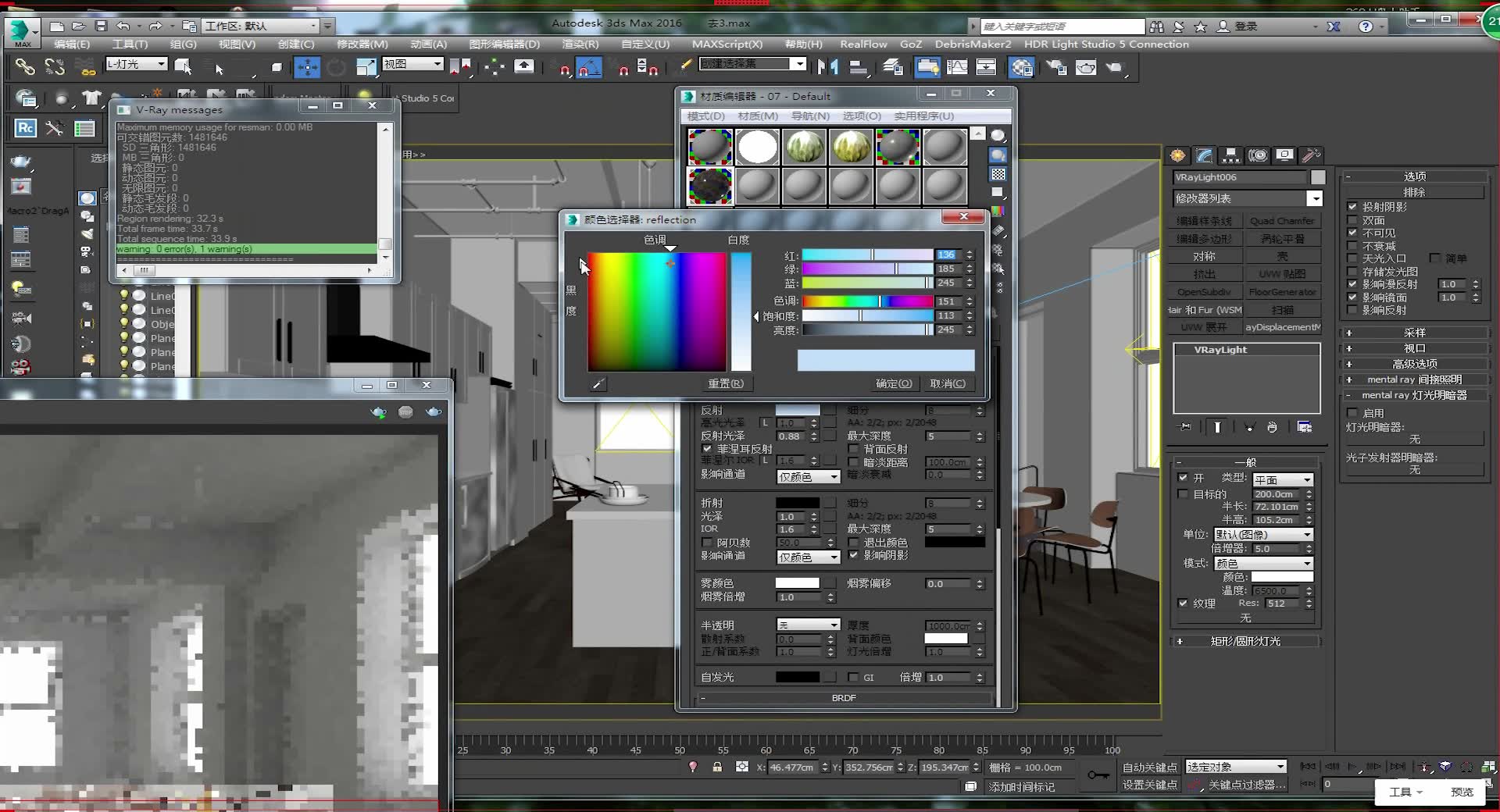Open the Material Editor toolbar icon
Image resolution: width=1500 pixels, height=812 pixels.
tap(1022, 67)
